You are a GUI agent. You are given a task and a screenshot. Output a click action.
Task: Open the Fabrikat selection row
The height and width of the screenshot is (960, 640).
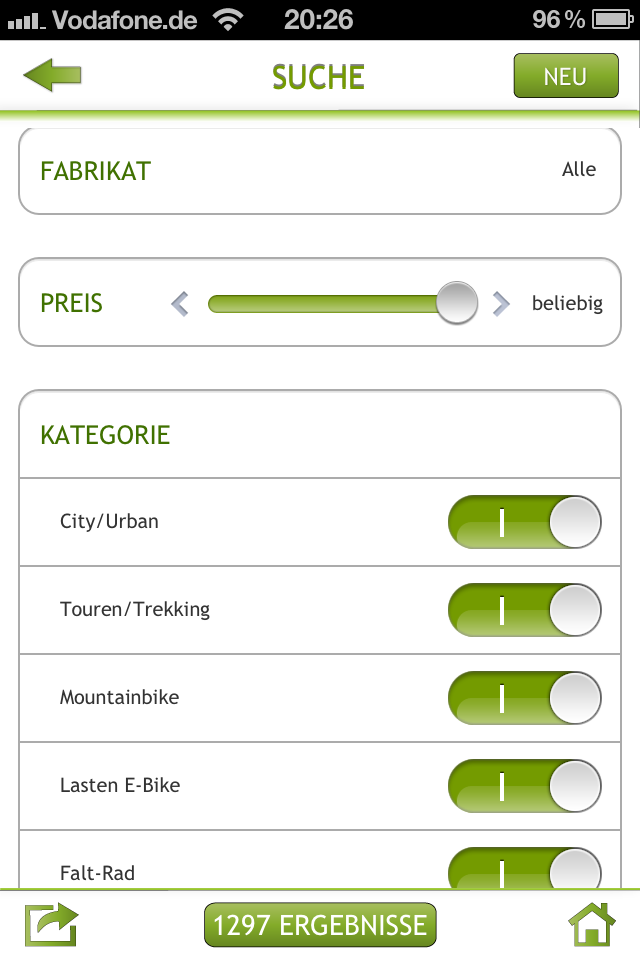pyautogui.click(x=320, y=171)
